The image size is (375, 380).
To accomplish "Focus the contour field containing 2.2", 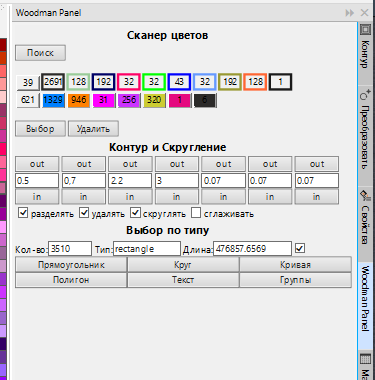I will (x=130, y=181).
